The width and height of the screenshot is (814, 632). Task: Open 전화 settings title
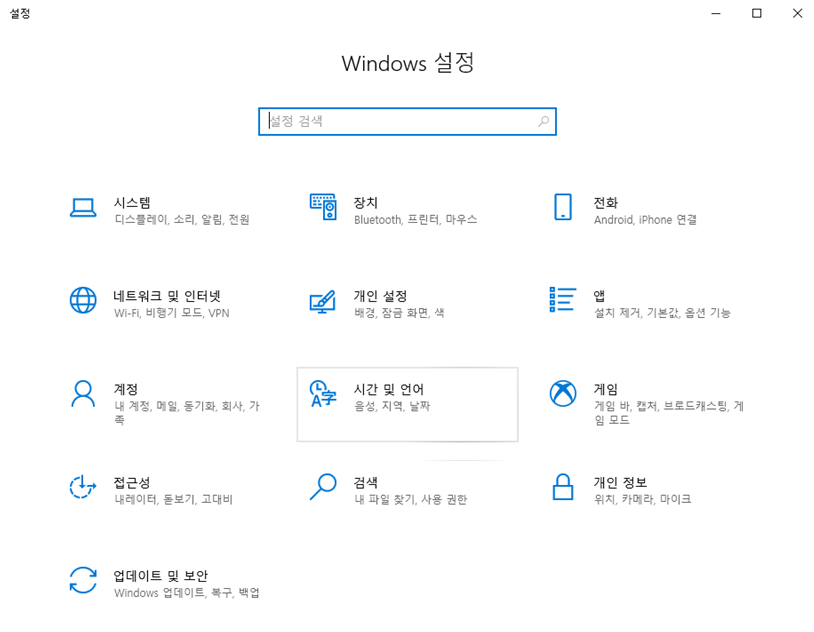coord(605,203)
